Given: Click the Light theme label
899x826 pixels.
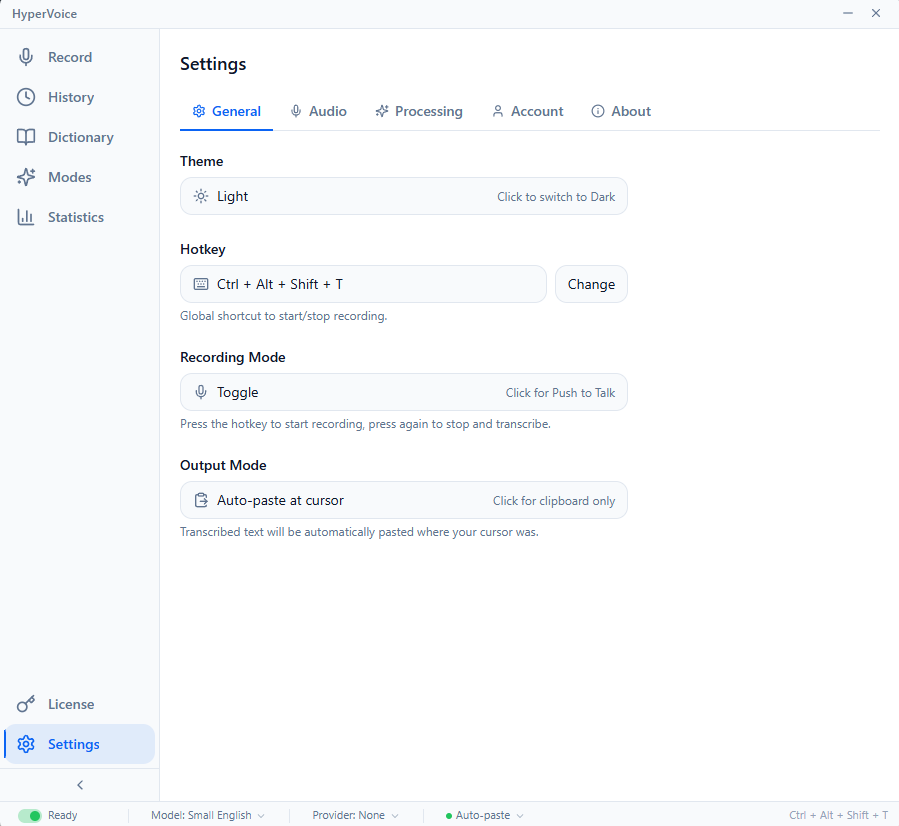Looking at the screenshot, I should [x=232, y=197].
